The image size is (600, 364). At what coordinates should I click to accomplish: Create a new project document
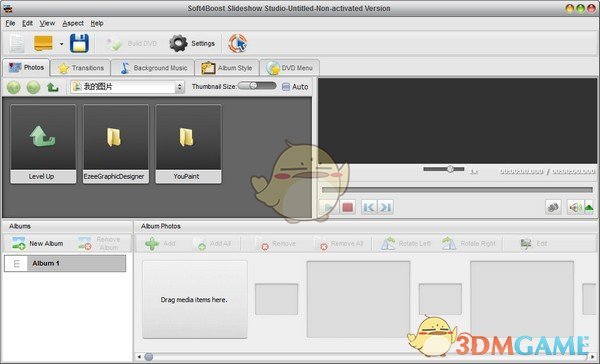(17, 43)
